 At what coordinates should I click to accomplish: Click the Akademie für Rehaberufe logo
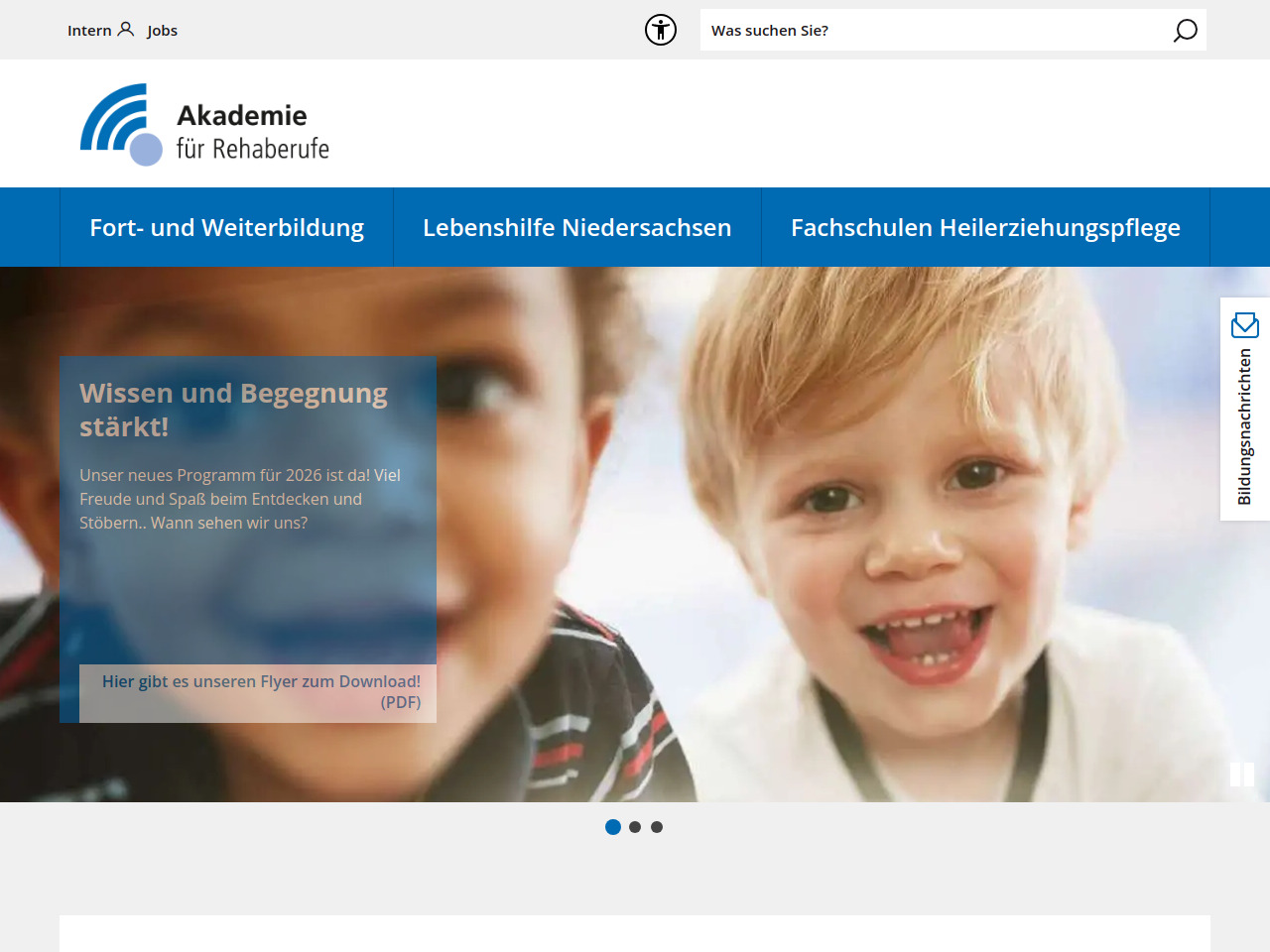tap(204, 124)
